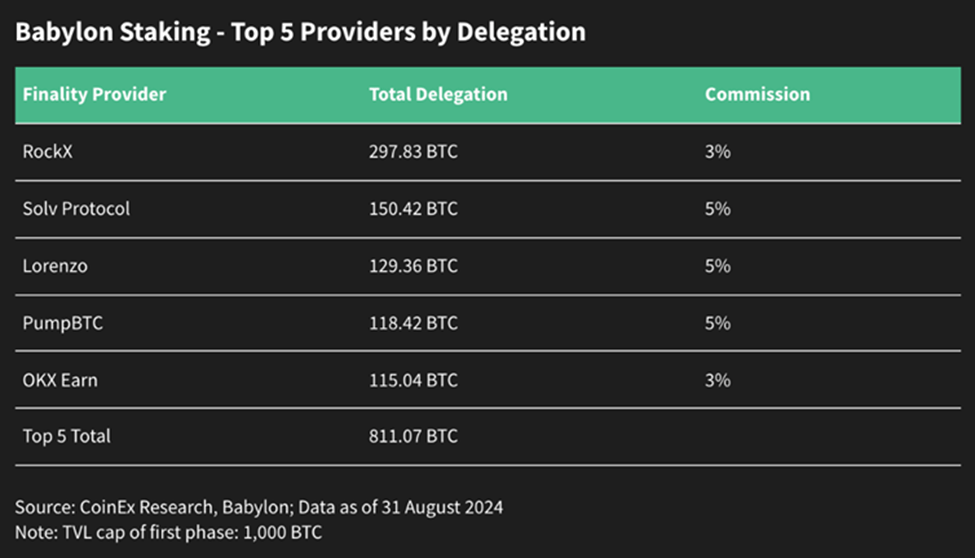The height and width of the screenshot is (558, 975).
Task: Select the Solv Protocol provider cell
Action: pyautogui.click(x=76, y=208)
